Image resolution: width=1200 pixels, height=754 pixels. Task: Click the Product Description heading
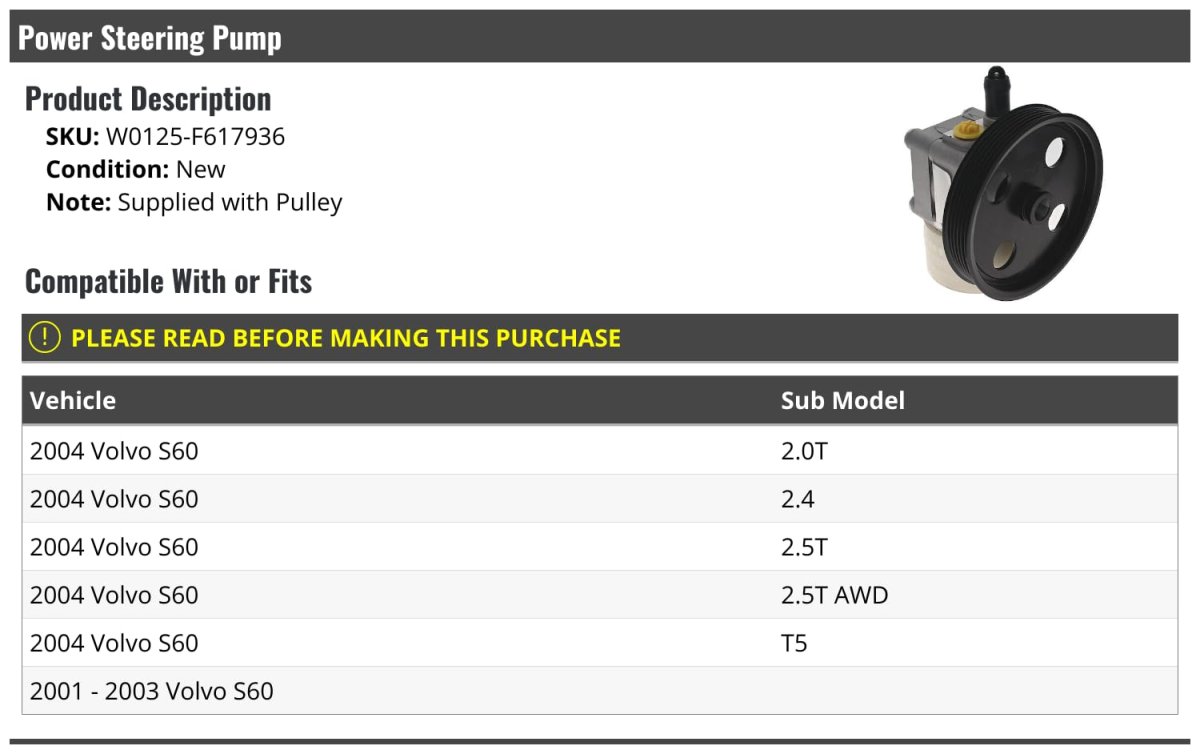tap(148, 99)
